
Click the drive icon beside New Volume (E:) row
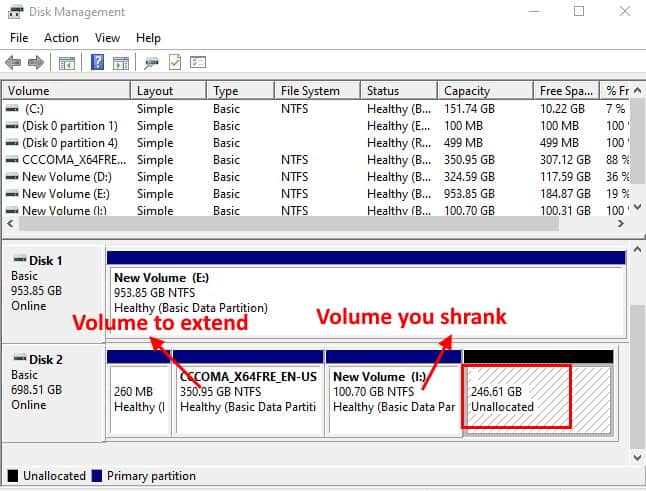pos(12,194)
